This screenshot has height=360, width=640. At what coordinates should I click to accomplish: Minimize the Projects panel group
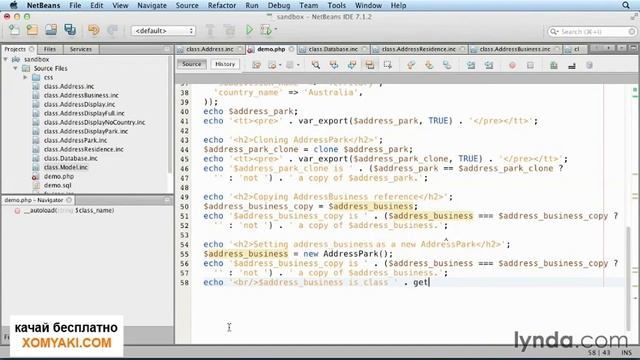coord(167,49)
